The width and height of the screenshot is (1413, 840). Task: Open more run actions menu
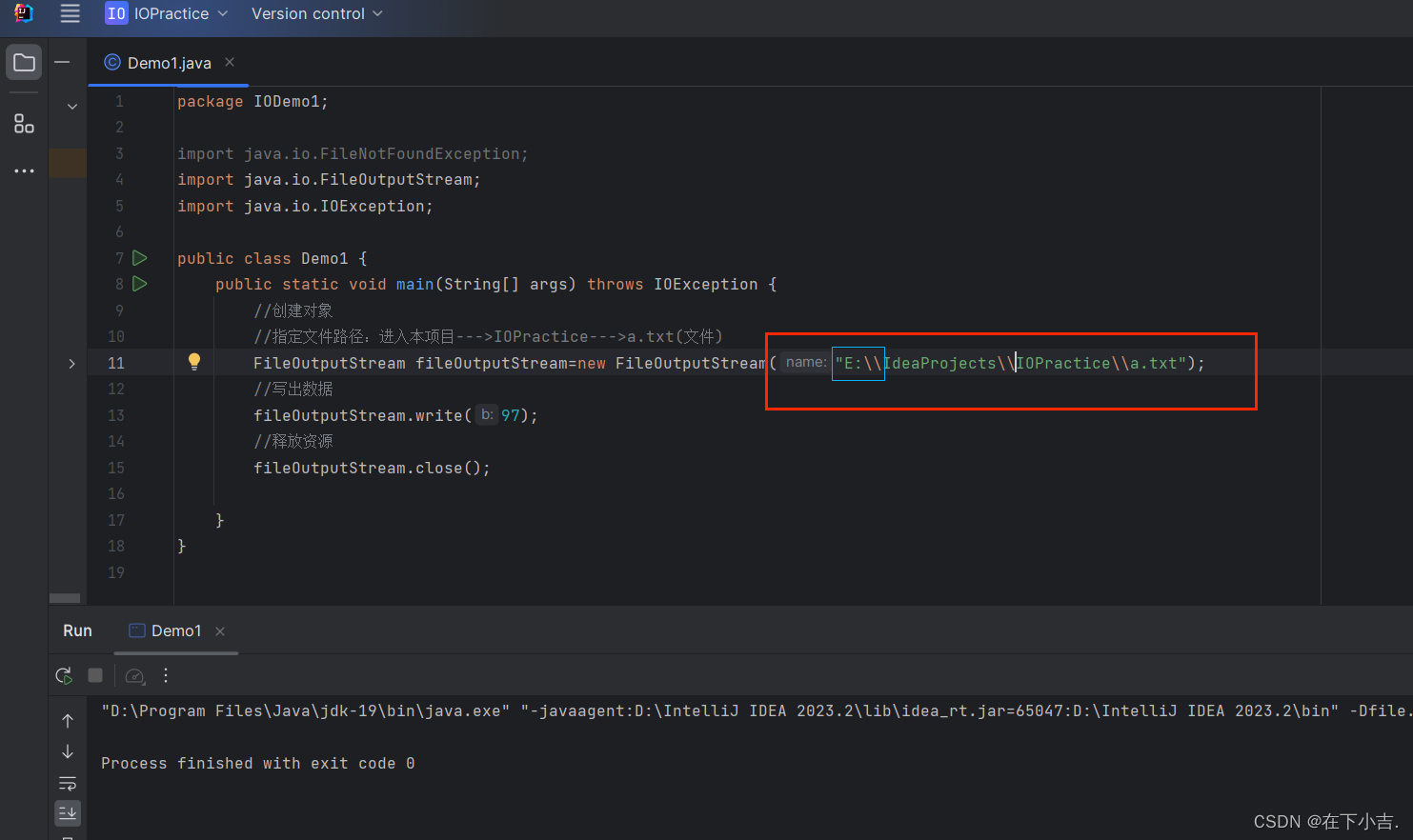click(x=166, y=675)
